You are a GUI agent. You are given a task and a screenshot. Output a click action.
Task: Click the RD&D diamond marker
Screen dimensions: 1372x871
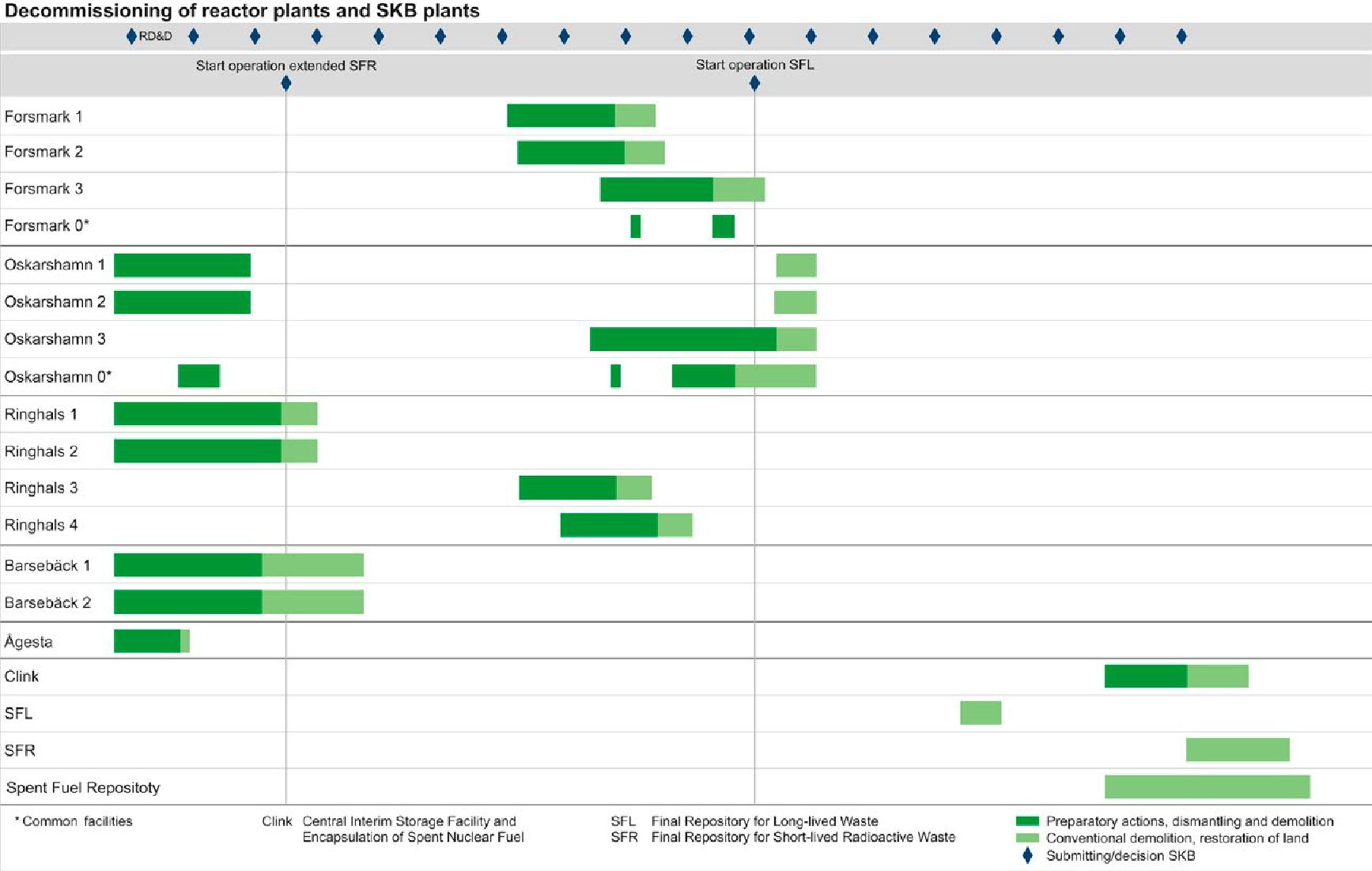point(131,36)
